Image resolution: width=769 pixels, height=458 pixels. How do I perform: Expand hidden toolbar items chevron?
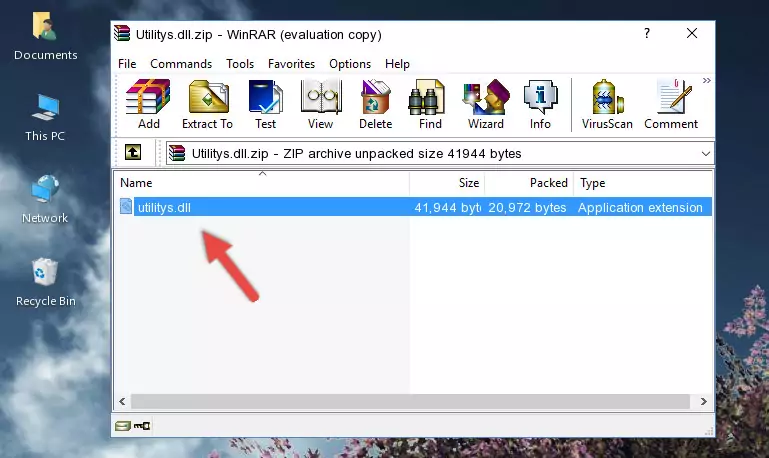[x=706, y=81]
